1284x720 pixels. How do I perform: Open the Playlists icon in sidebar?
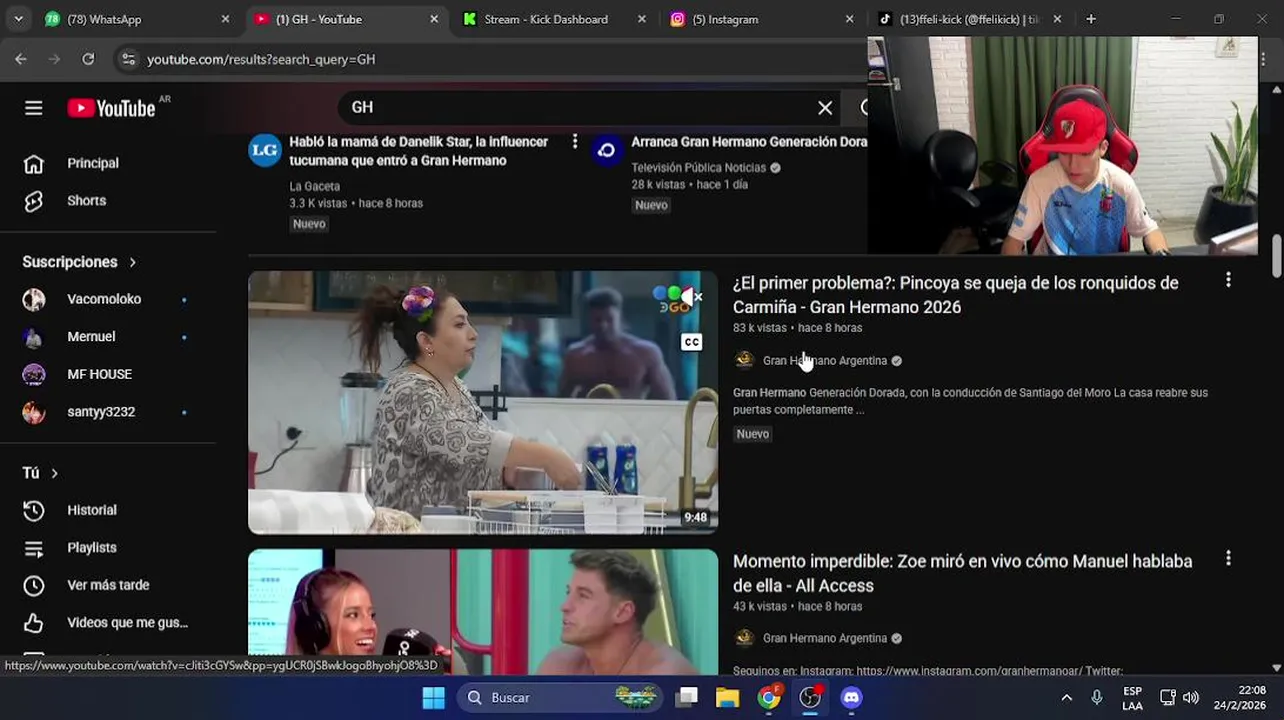tap(34, 548)
